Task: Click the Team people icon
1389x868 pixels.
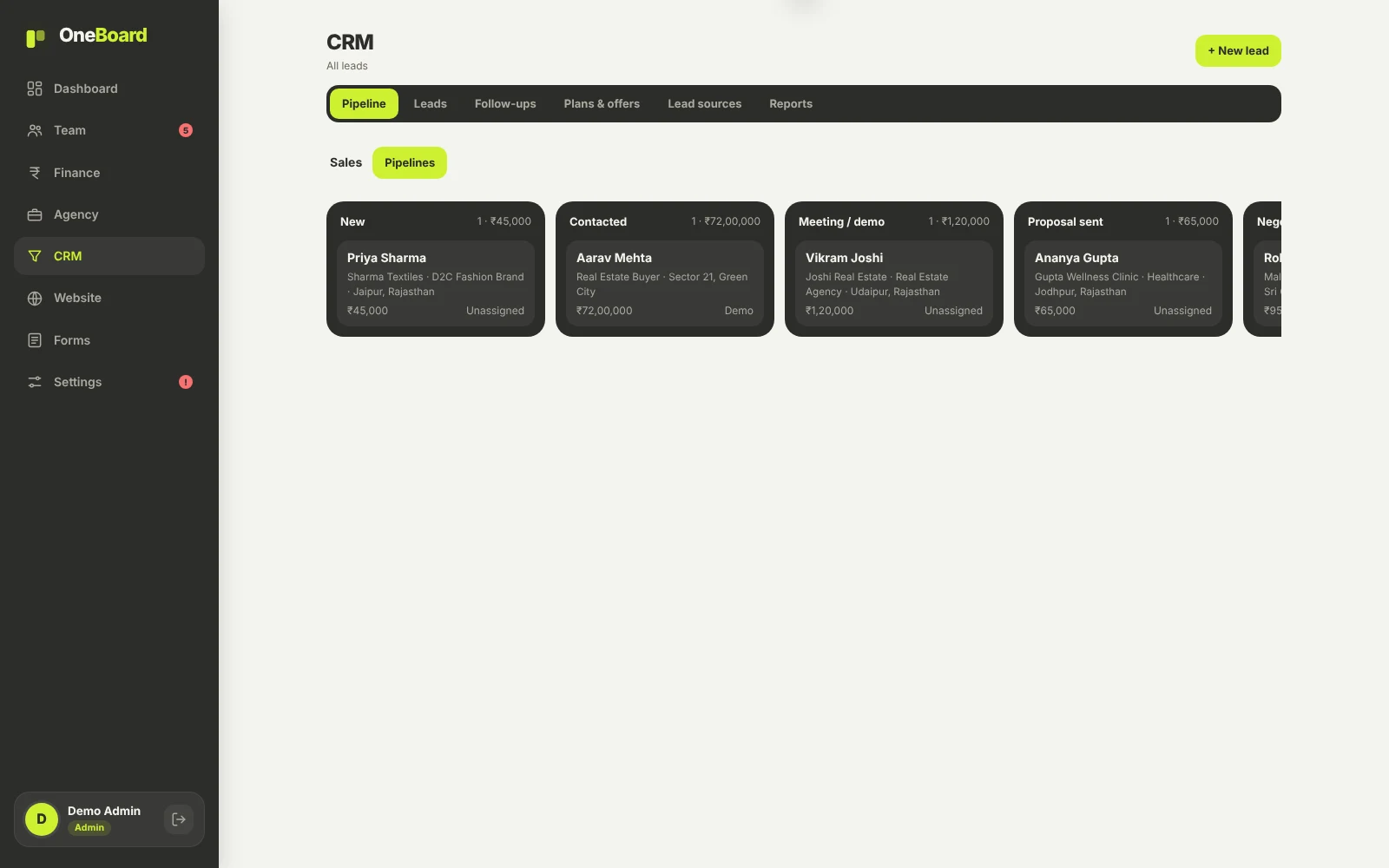Action: (x=35, y=130)
